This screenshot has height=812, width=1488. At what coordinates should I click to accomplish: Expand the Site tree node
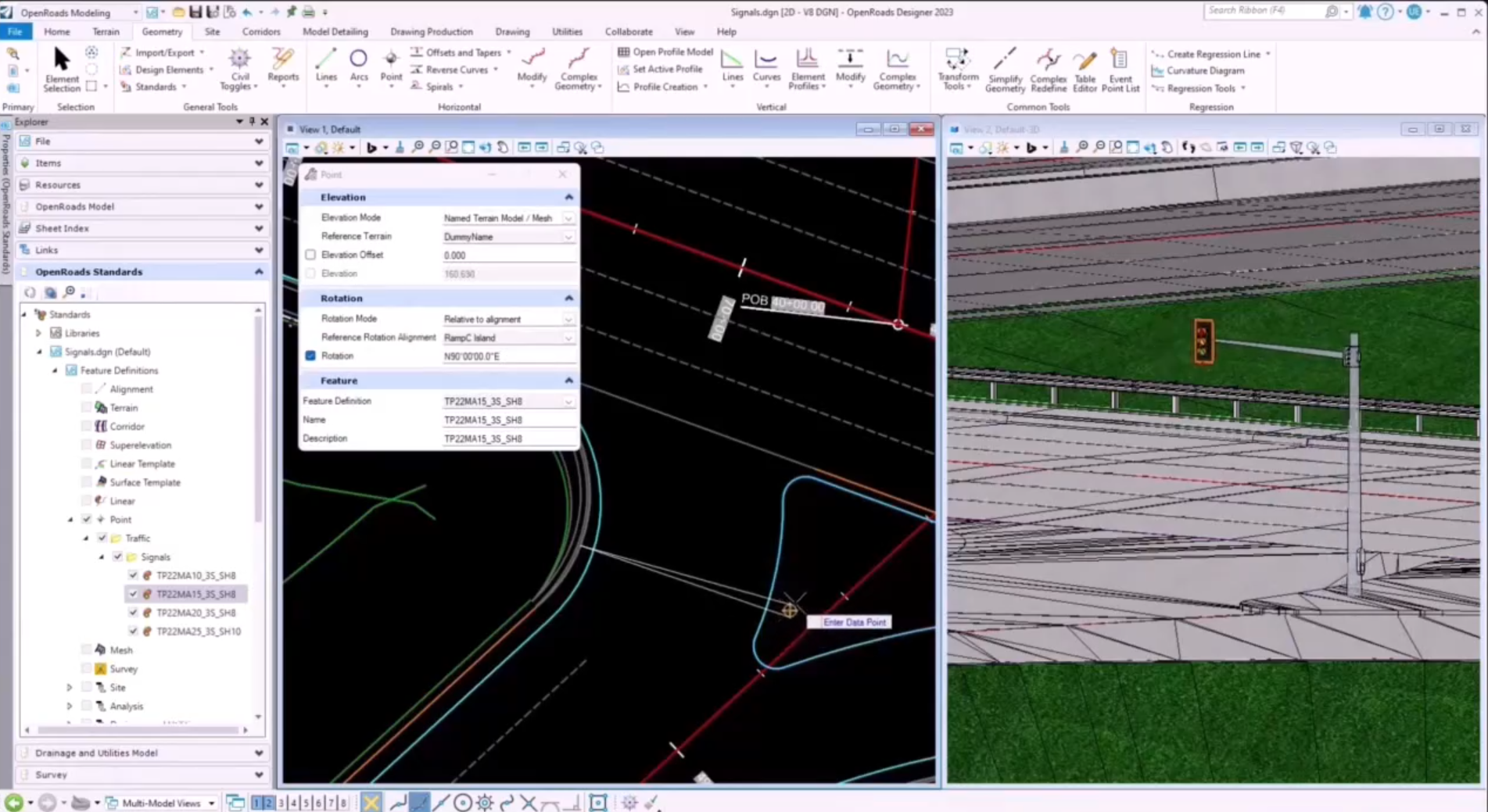tap(70, 688)
